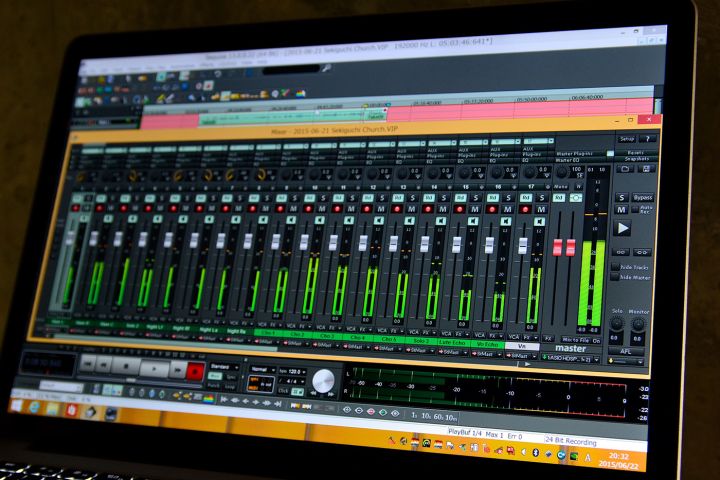Click the left red master fader handle

[x=558, y=247]
